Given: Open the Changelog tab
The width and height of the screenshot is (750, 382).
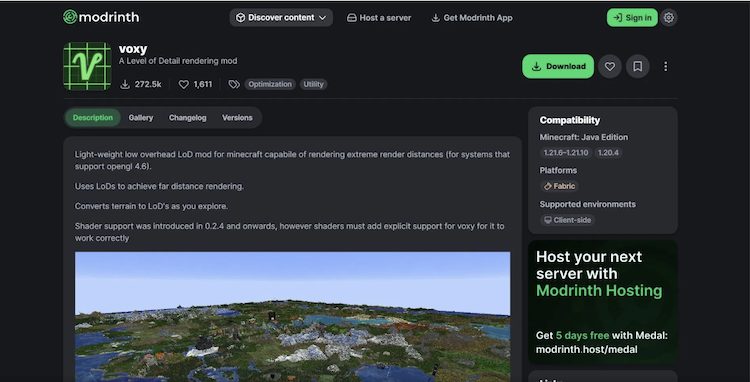Looking at the screenshot, I should tap(188, 118).
